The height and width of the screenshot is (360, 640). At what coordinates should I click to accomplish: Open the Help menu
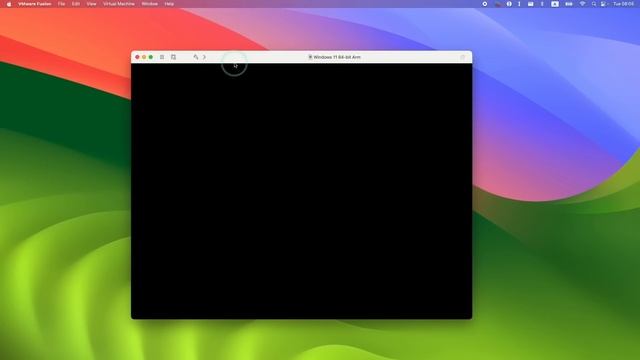[x=169, y=4]
